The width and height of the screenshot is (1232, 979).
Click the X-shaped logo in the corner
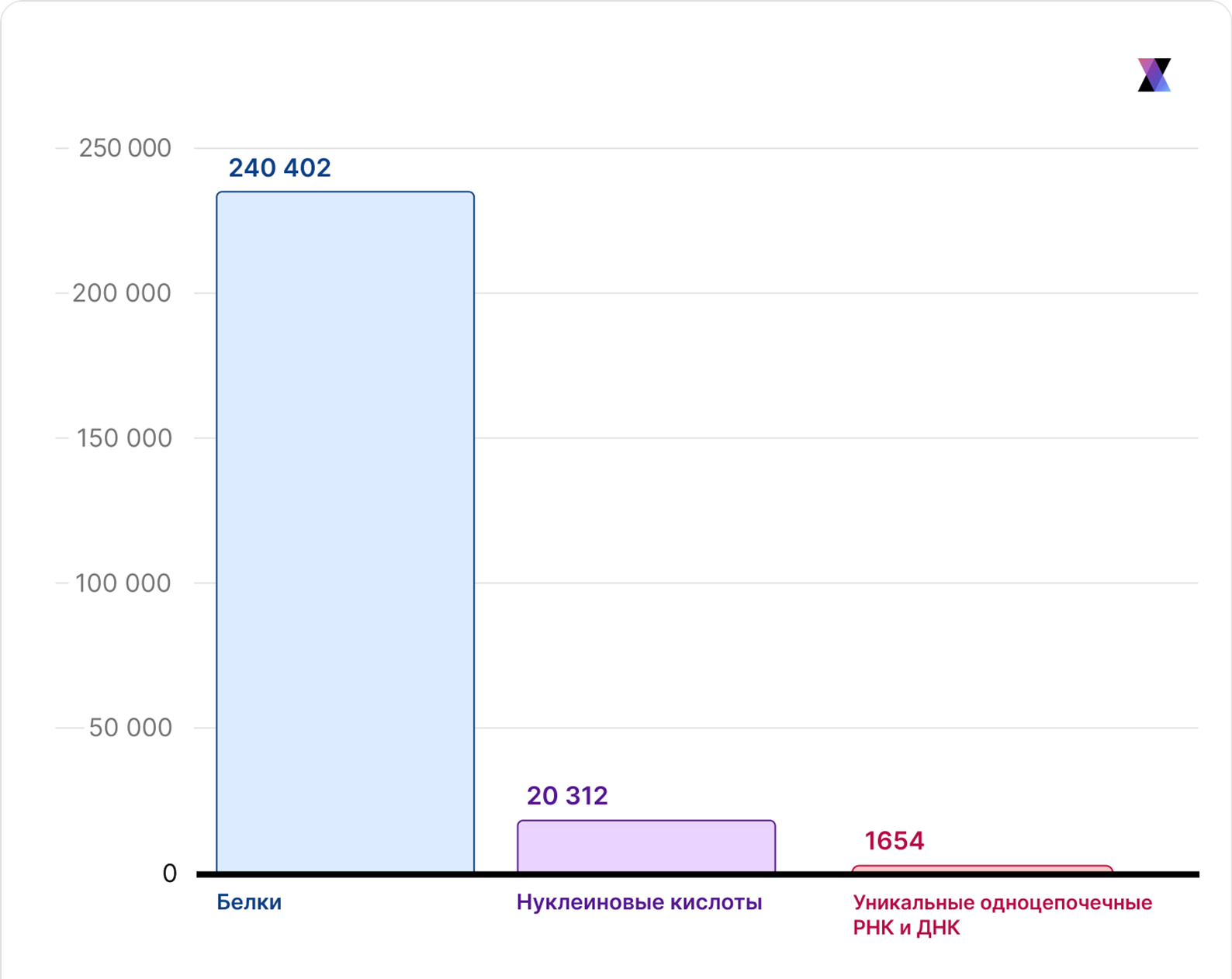(1154, 75)
